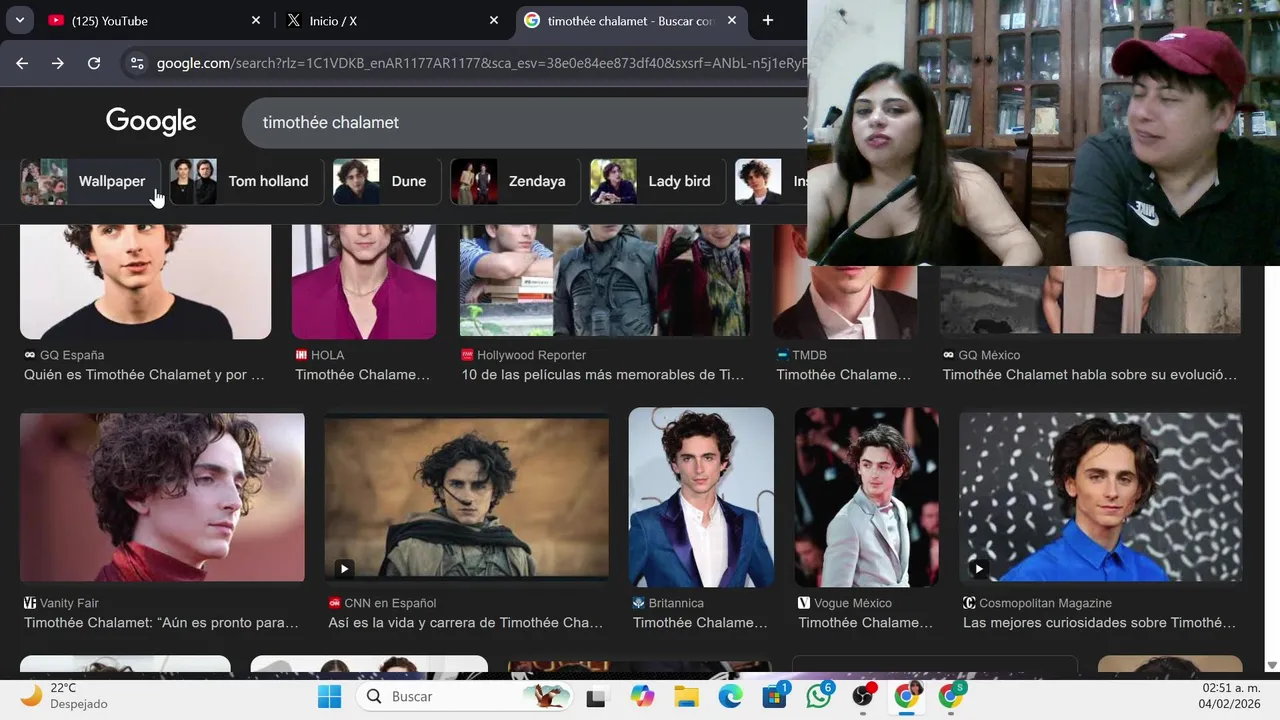Click 'Las mejores curiosidades sobre Timothé' link

[x=1099, y=623]
